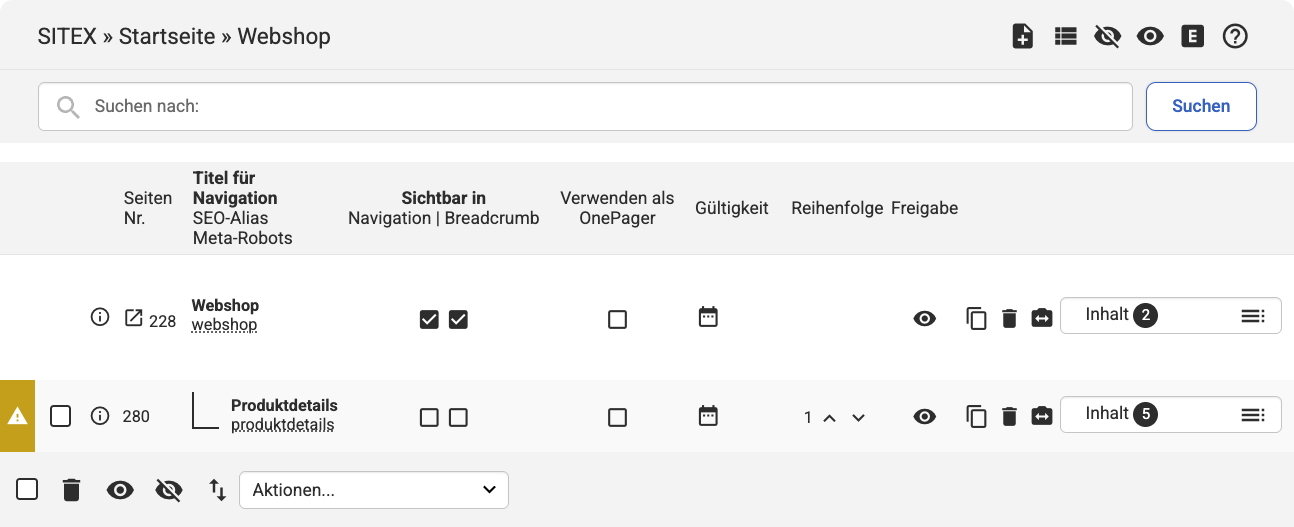
Task: Enable navigation visibility for Produktdetails
Action: click(x=429, y=417)
